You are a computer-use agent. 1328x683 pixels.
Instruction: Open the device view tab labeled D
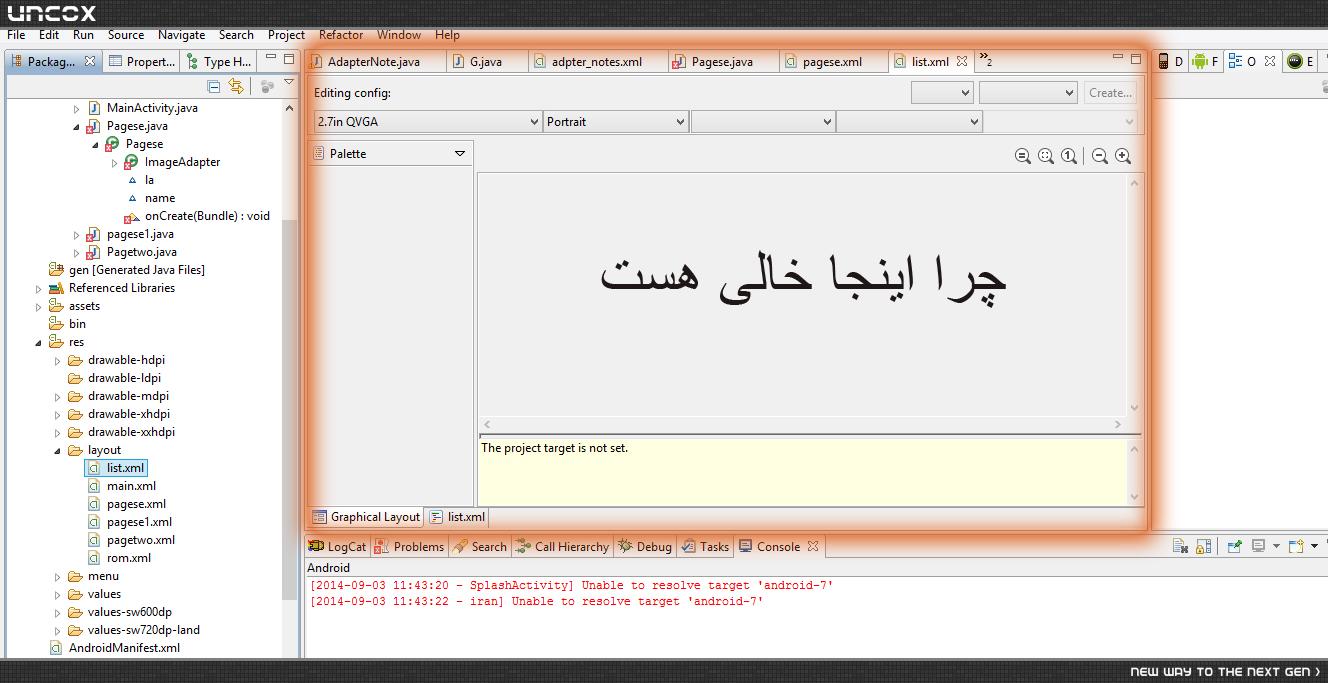click(x=1170, y=62)
